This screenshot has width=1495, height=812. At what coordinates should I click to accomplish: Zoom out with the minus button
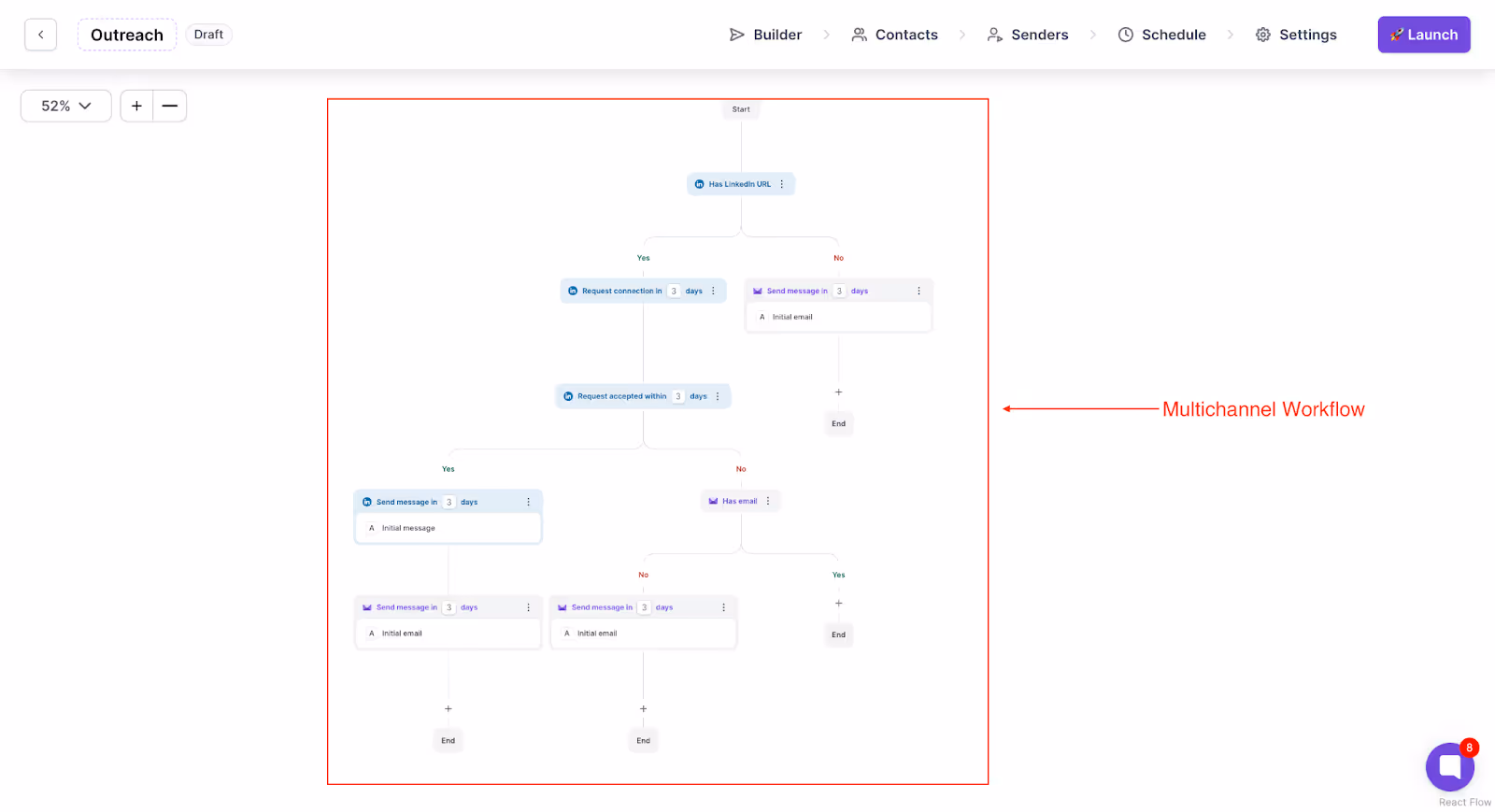170,106
